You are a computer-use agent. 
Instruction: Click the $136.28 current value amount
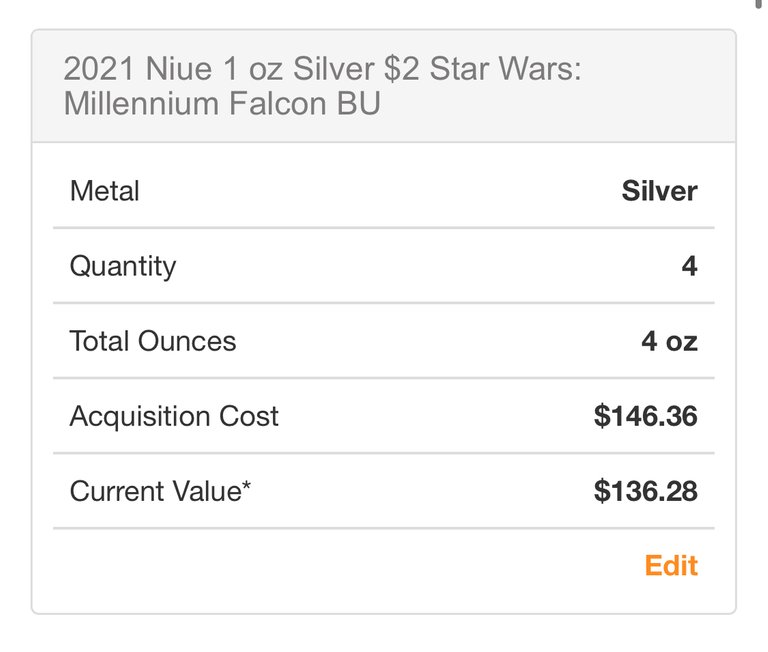pos(646,491)
